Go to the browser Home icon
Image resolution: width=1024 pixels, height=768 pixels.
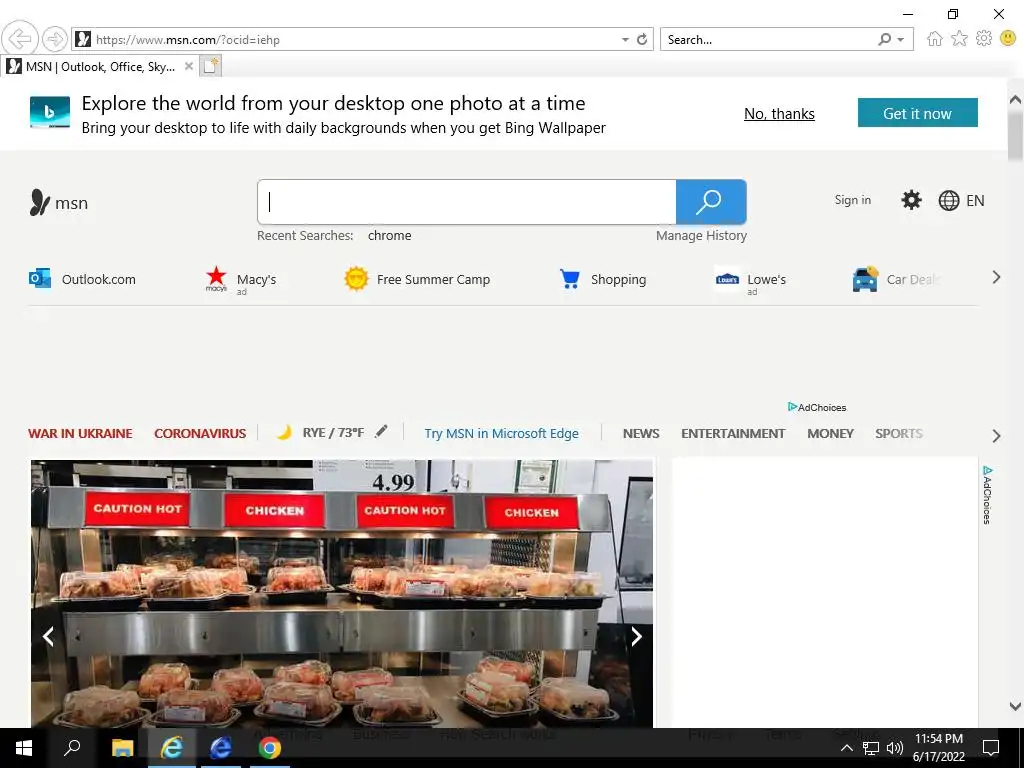point(935,39)
